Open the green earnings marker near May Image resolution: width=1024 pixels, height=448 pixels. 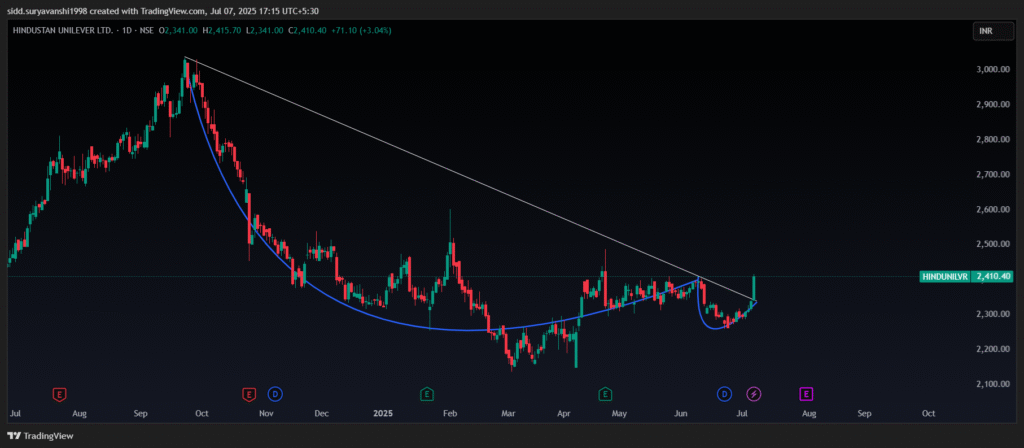point(605,394)
